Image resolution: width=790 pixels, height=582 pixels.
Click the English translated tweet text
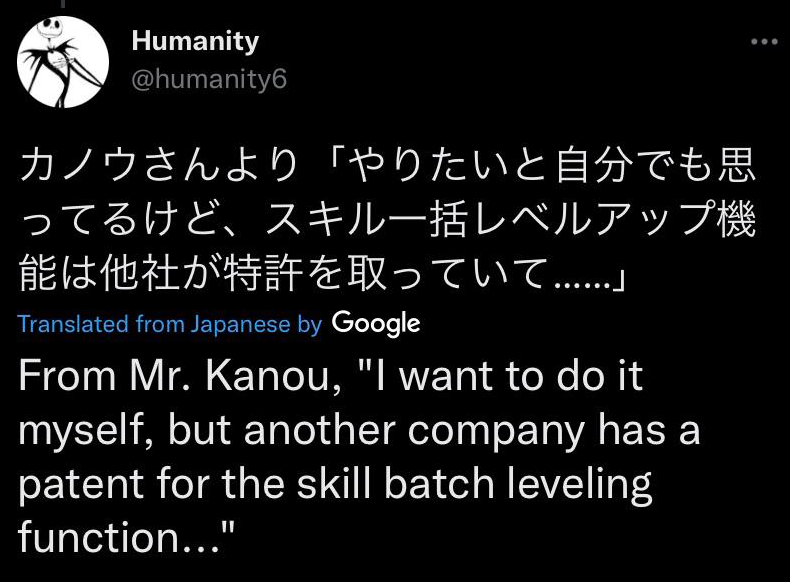point(360,457)
